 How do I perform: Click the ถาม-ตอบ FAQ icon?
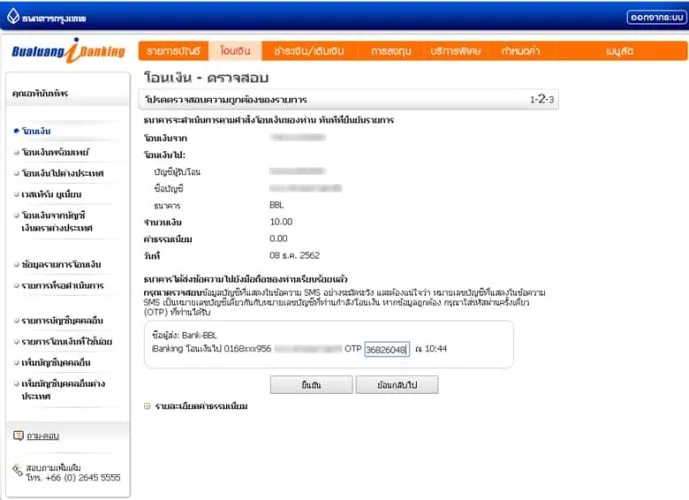(x=17, y=436)
